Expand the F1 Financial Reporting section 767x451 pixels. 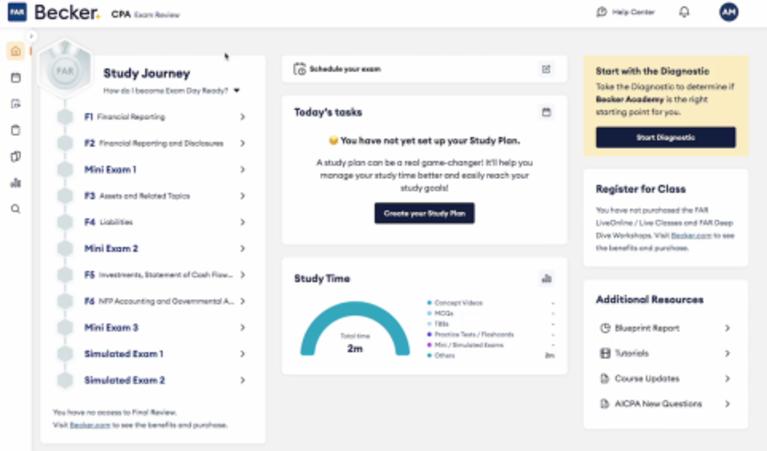click(242, 117)
